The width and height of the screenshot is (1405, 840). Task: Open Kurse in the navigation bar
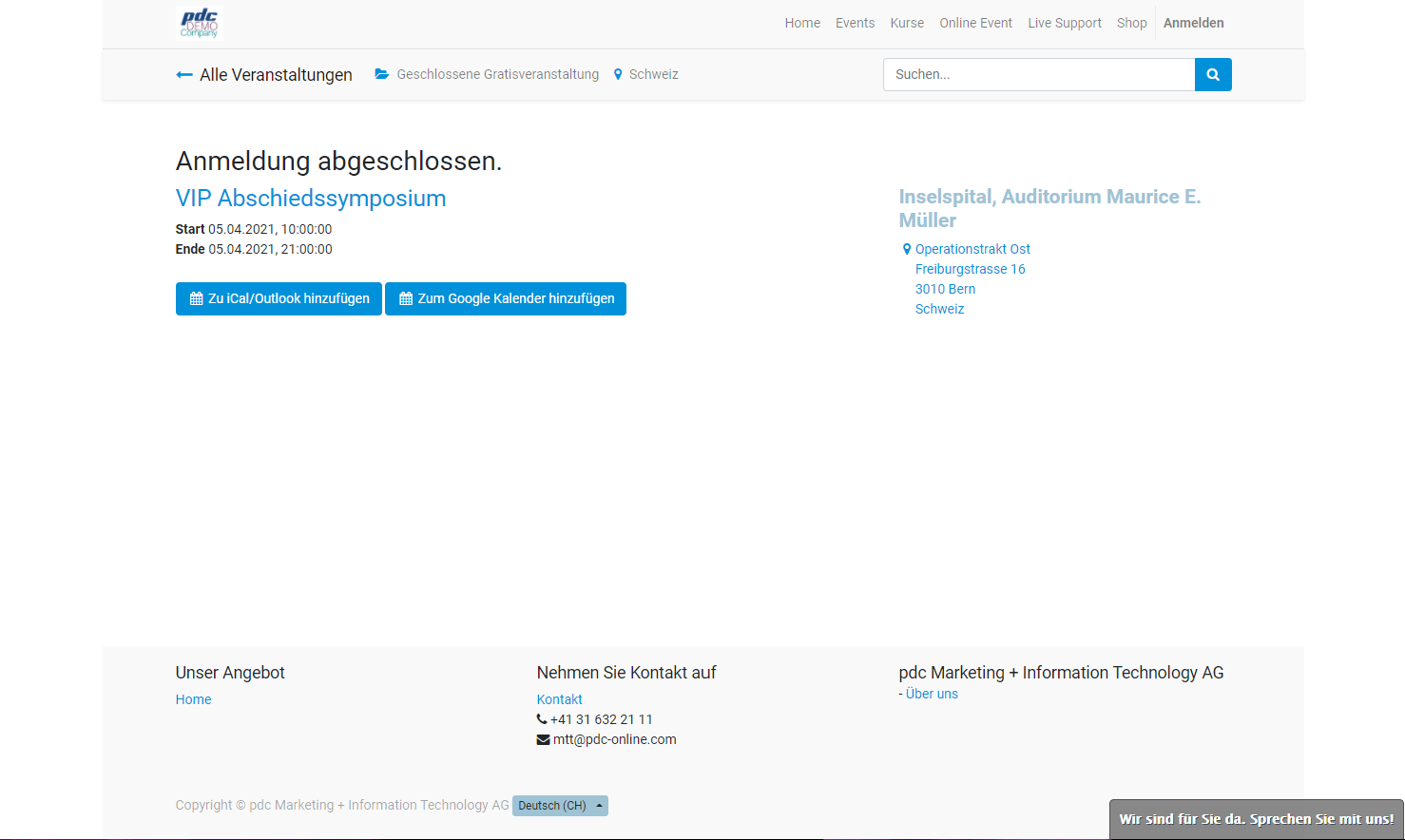(x=907, y=23)
